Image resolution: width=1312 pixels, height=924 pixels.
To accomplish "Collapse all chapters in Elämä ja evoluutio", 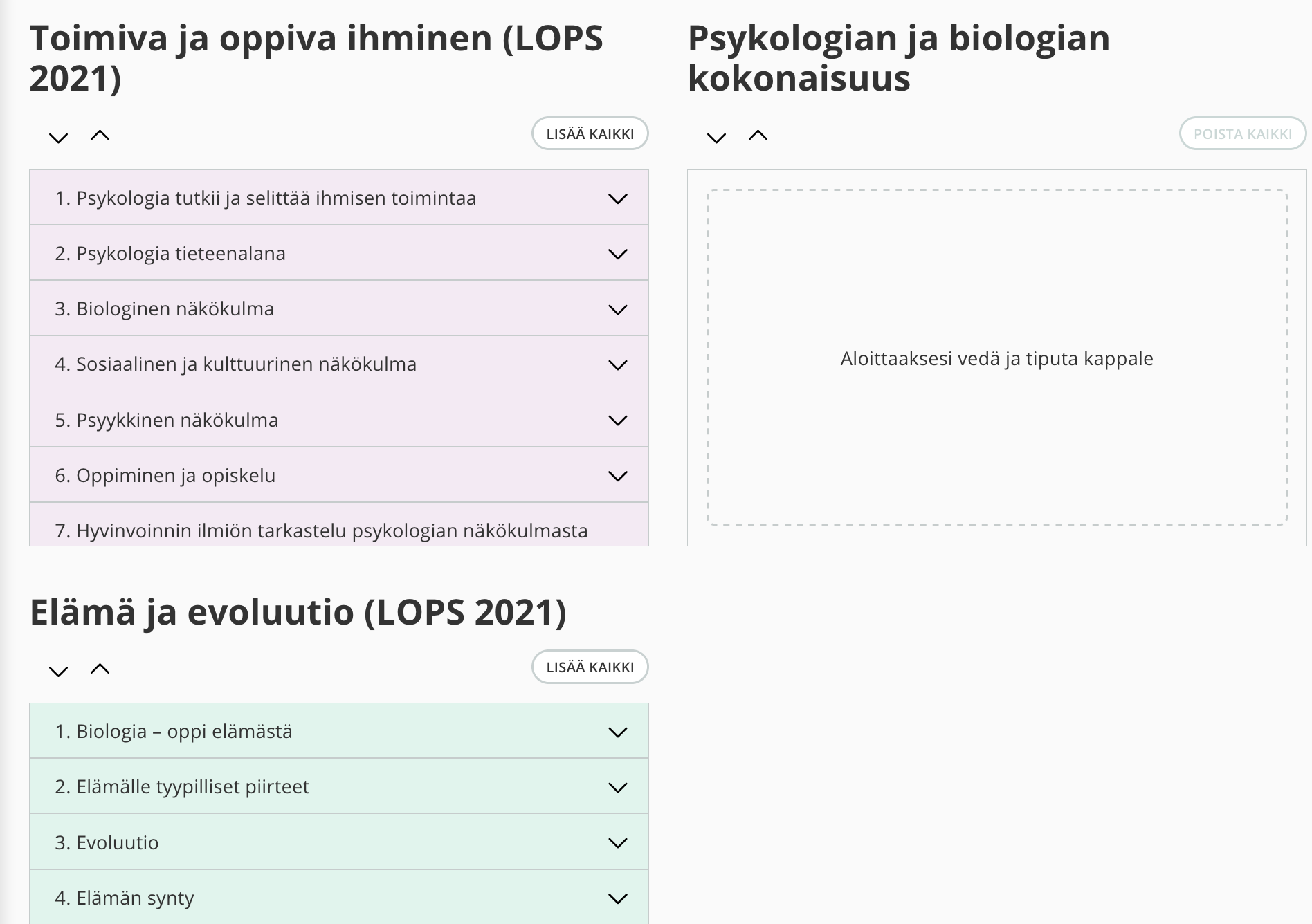I will (100, 669).
